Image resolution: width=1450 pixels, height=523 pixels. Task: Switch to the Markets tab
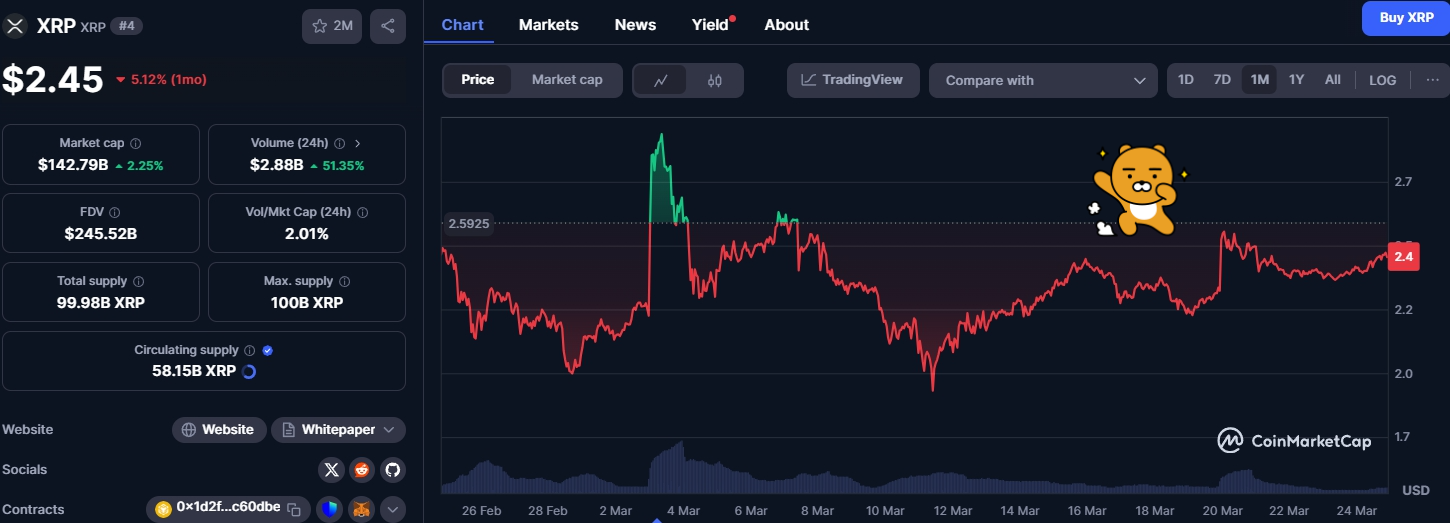[548, 24]
